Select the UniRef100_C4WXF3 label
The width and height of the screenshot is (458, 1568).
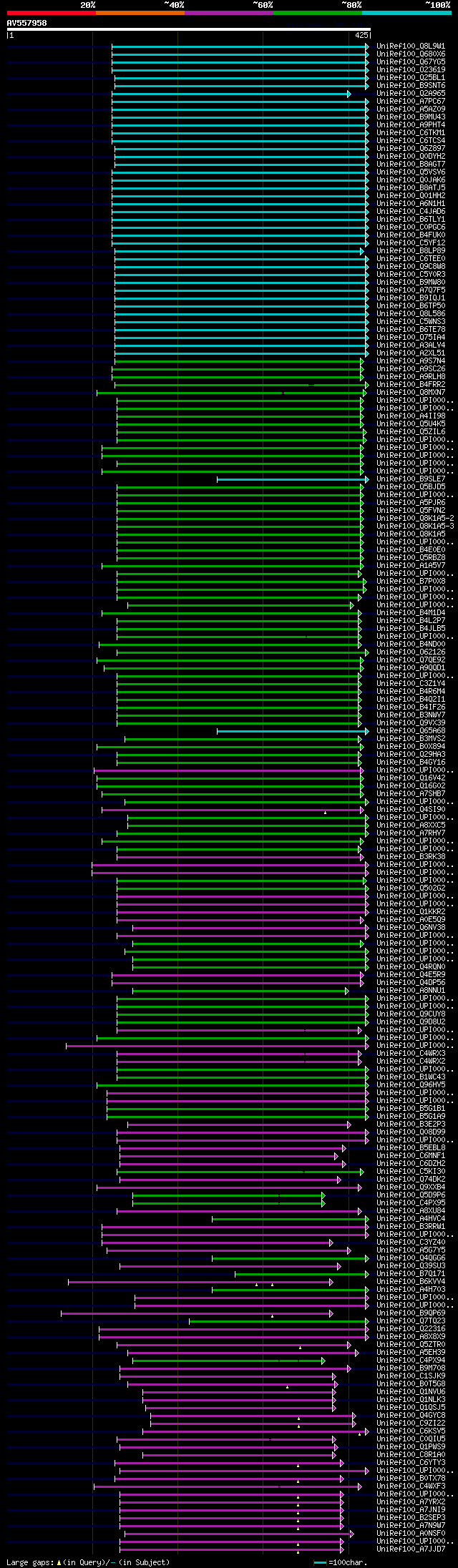411,1486
